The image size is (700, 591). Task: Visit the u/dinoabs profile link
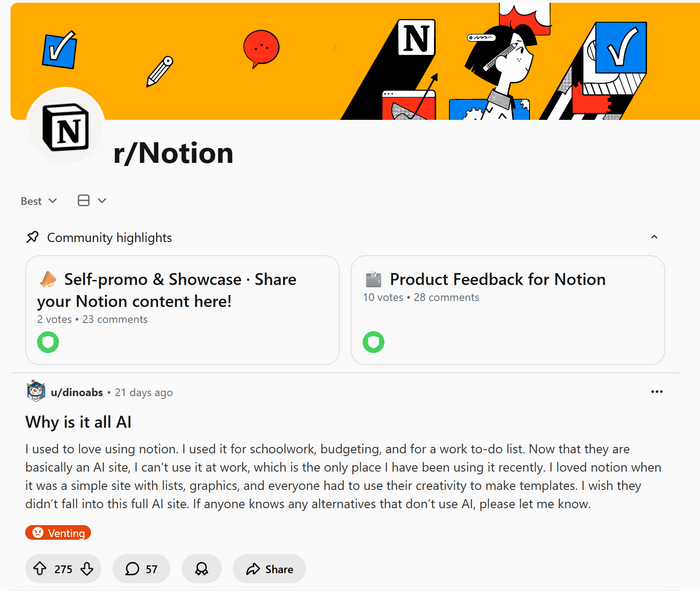79,392
